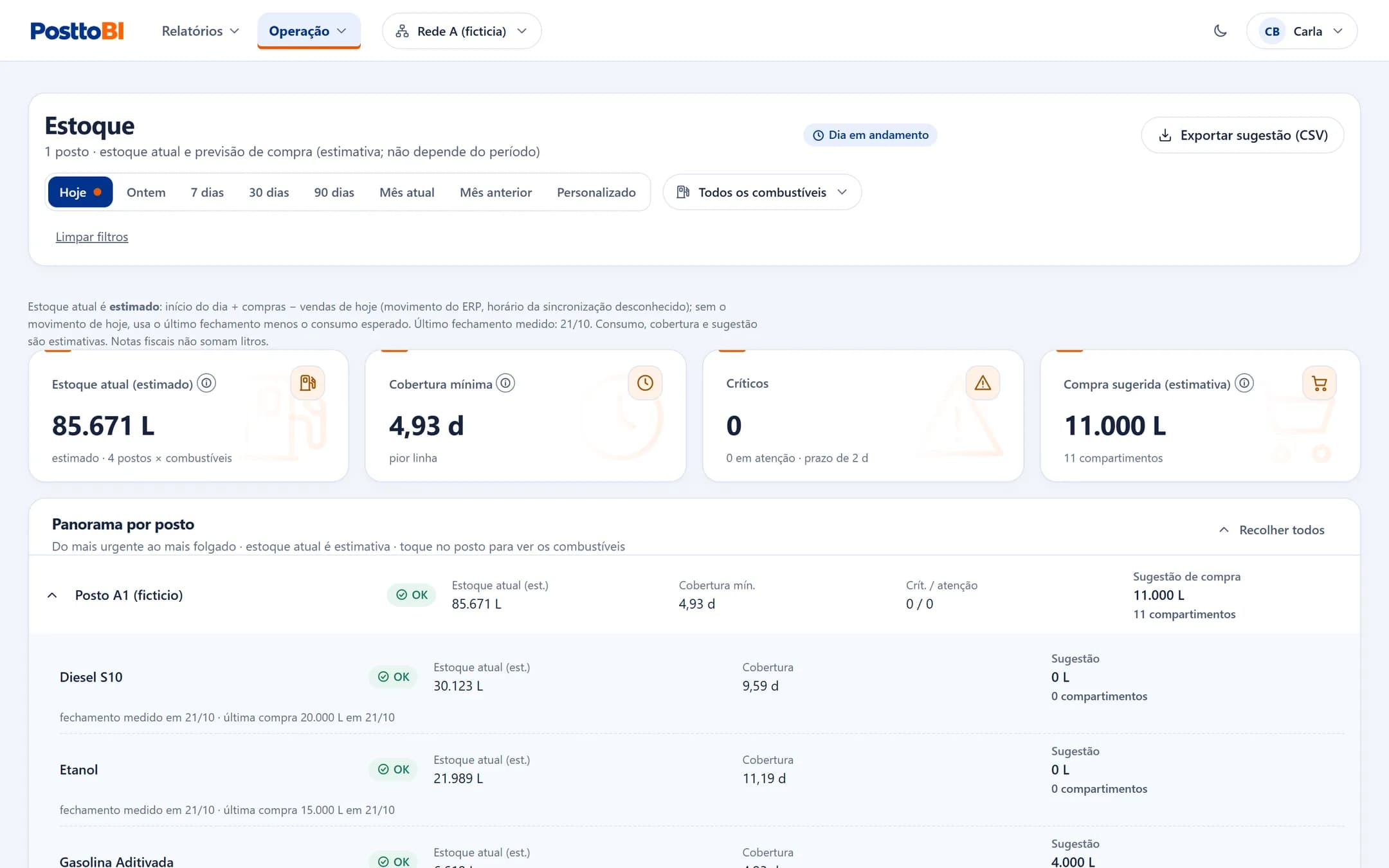Screen dimensions: 1389x868
Task: Click info icon beside Estoque atual (estimado)
Action: [206, 383]
